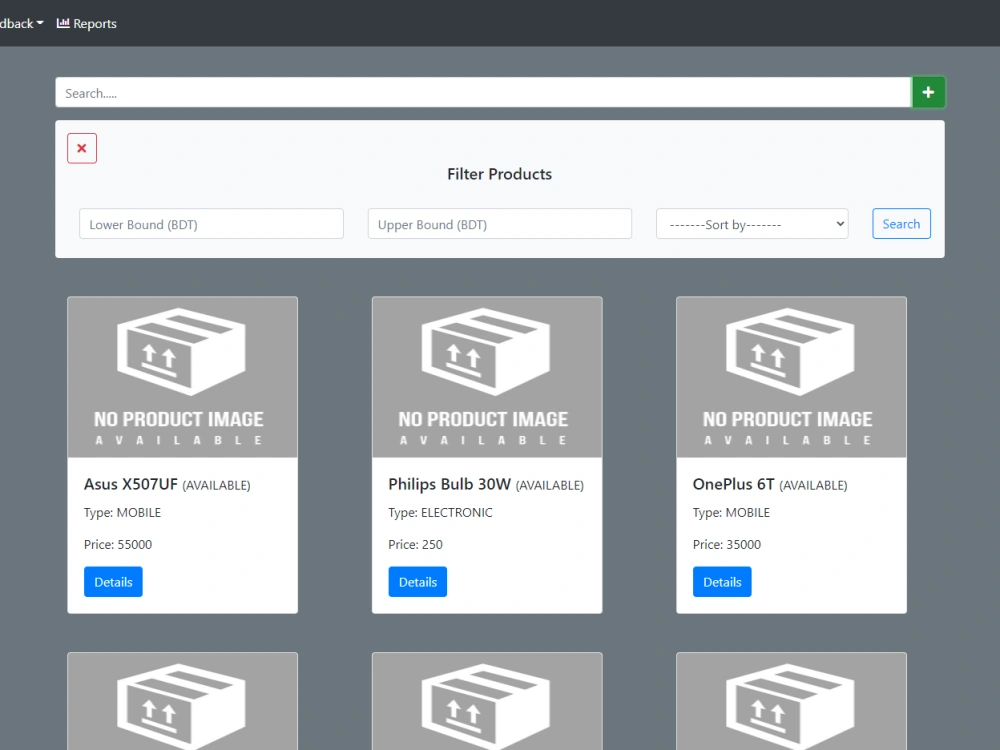View Details of the OnePlus 6T
This screenshot has width=1000, height=750.
[x=721, y=581]
